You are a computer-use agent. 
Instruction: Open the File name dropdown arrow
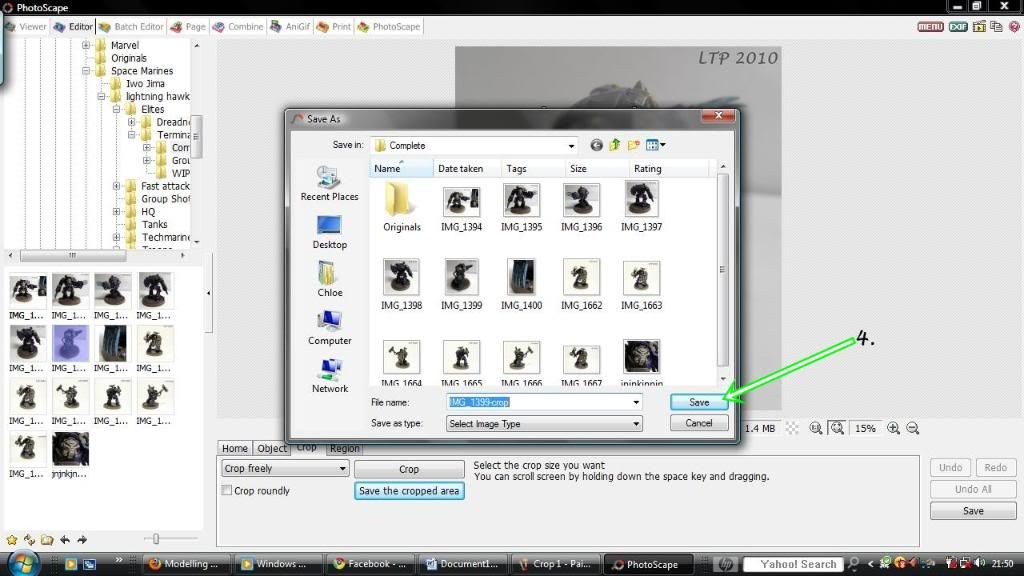[x=635, y=402]
